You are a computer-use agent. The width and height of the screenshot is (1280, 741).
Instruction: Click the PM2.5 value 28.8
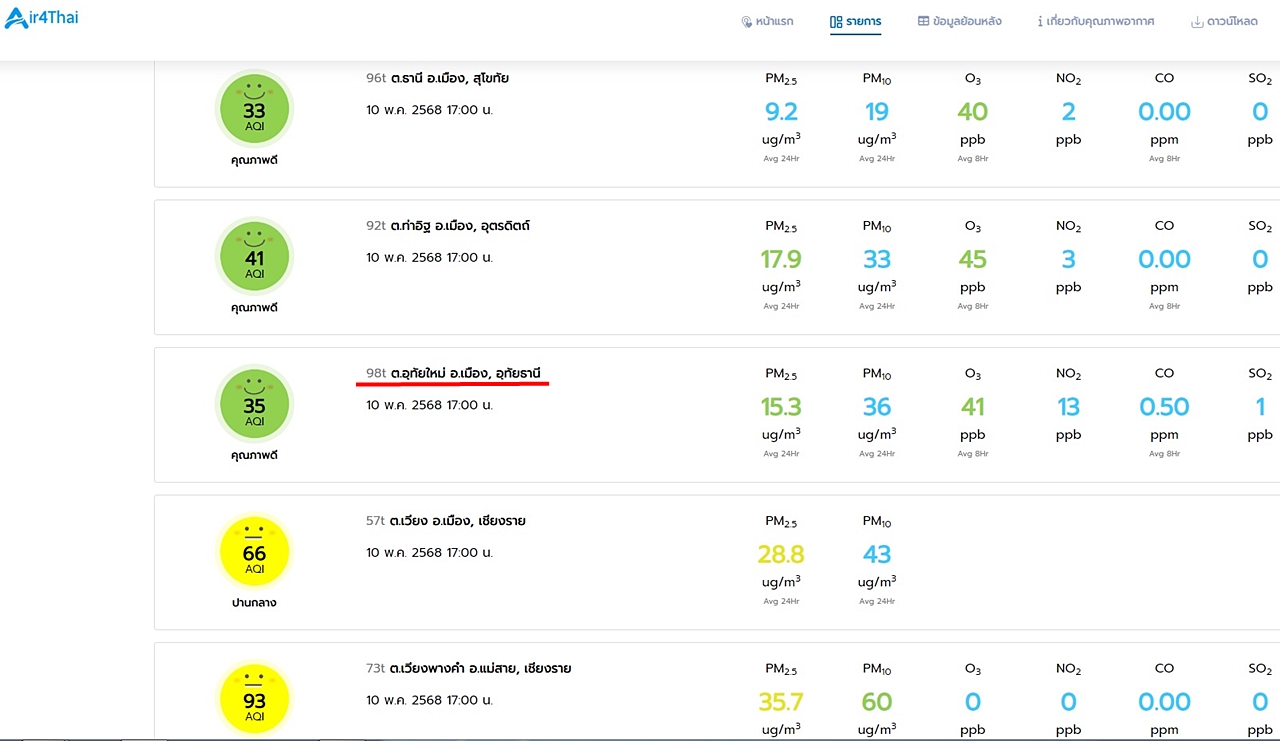[x=781, y=554]
